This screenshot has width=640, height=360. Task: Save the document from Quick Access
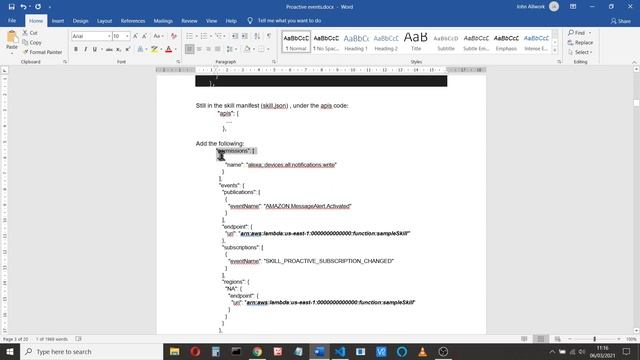point(11,7)
